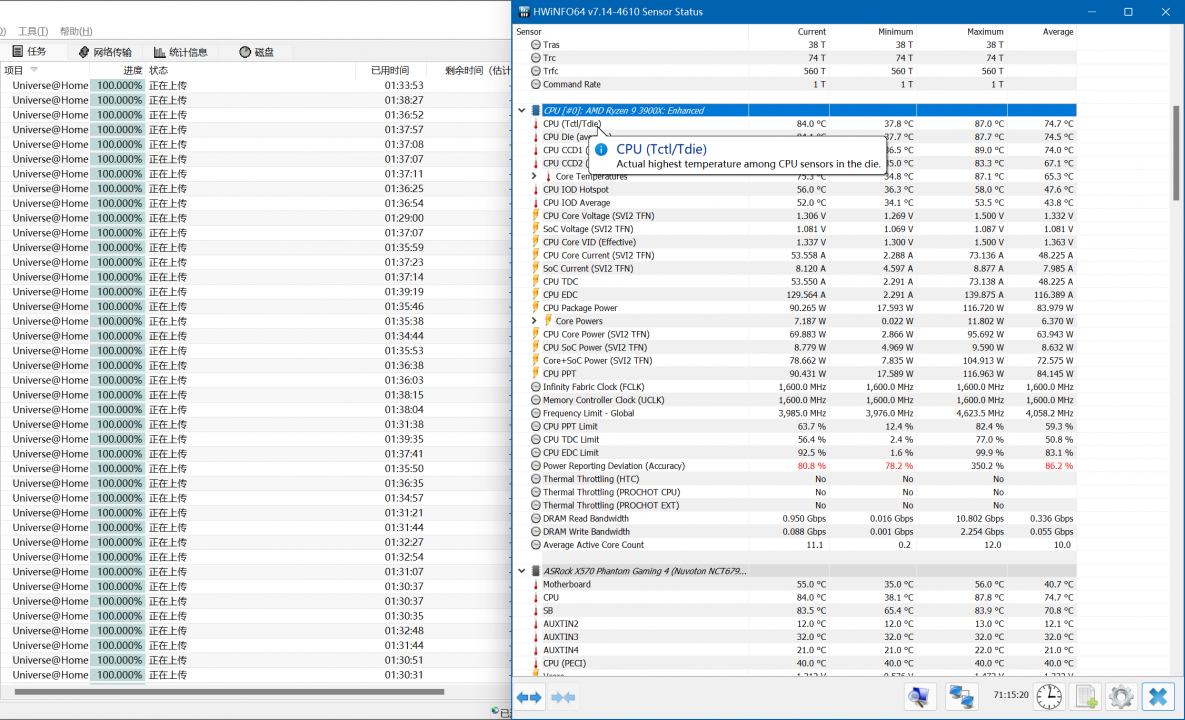Click the progress bar of the 01:39:35 upload row
This screenshot has width=1185, height=720.
(x=118, y=439)
